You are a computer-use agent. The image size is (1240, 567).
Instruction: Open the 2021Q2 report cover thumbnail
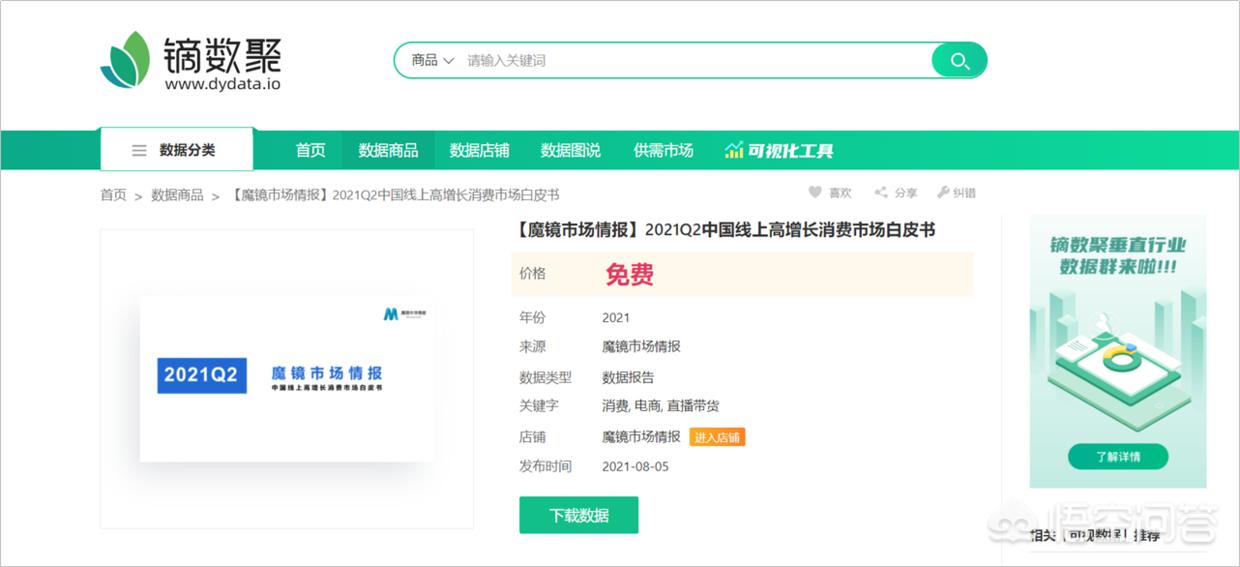pos(287,378)
